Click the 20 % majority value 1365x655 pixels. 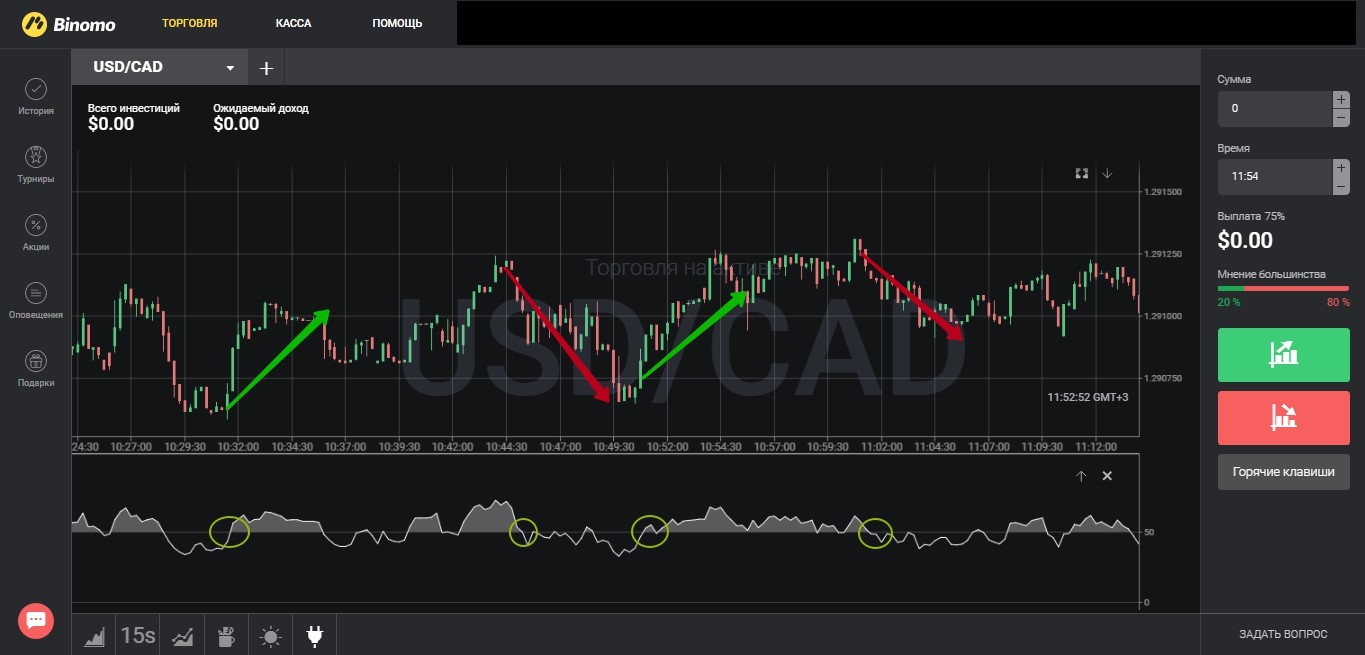click(x=1228, y=302)
